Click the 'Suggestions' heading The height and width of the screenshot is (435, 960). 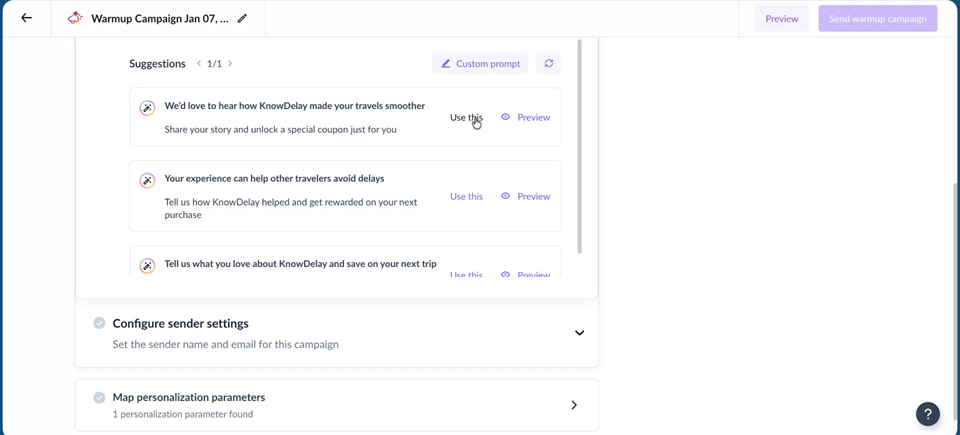click(157, 64)
